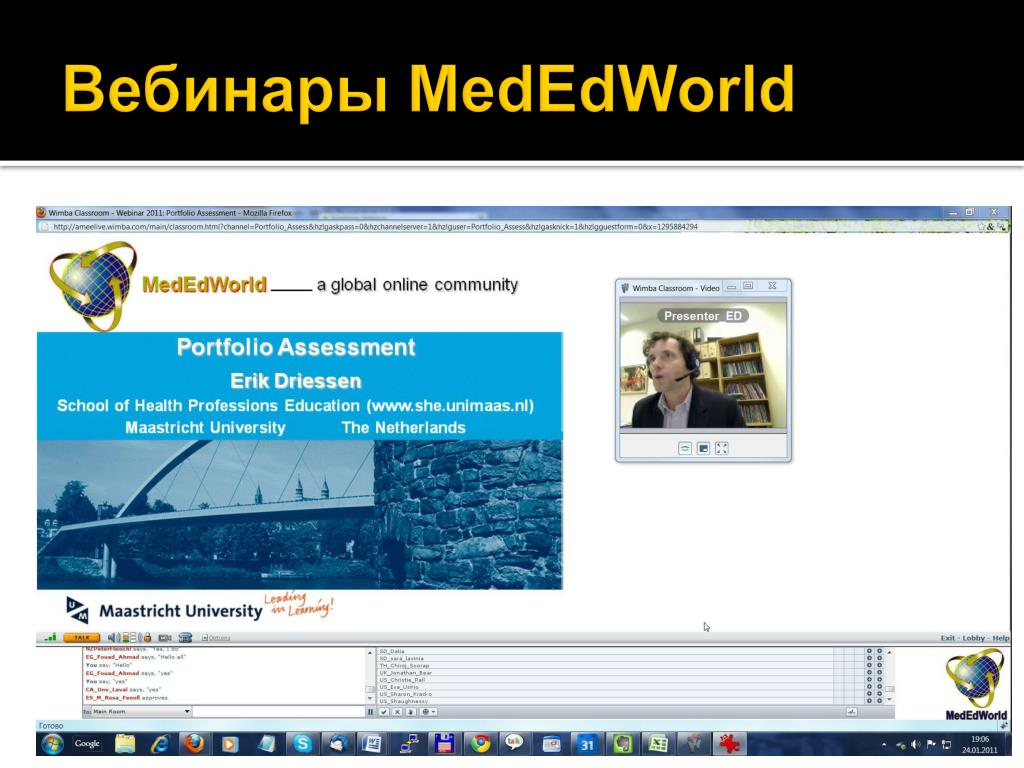
Task: Open Google Chrome from taskbar
Action: [x=481, y=744]
